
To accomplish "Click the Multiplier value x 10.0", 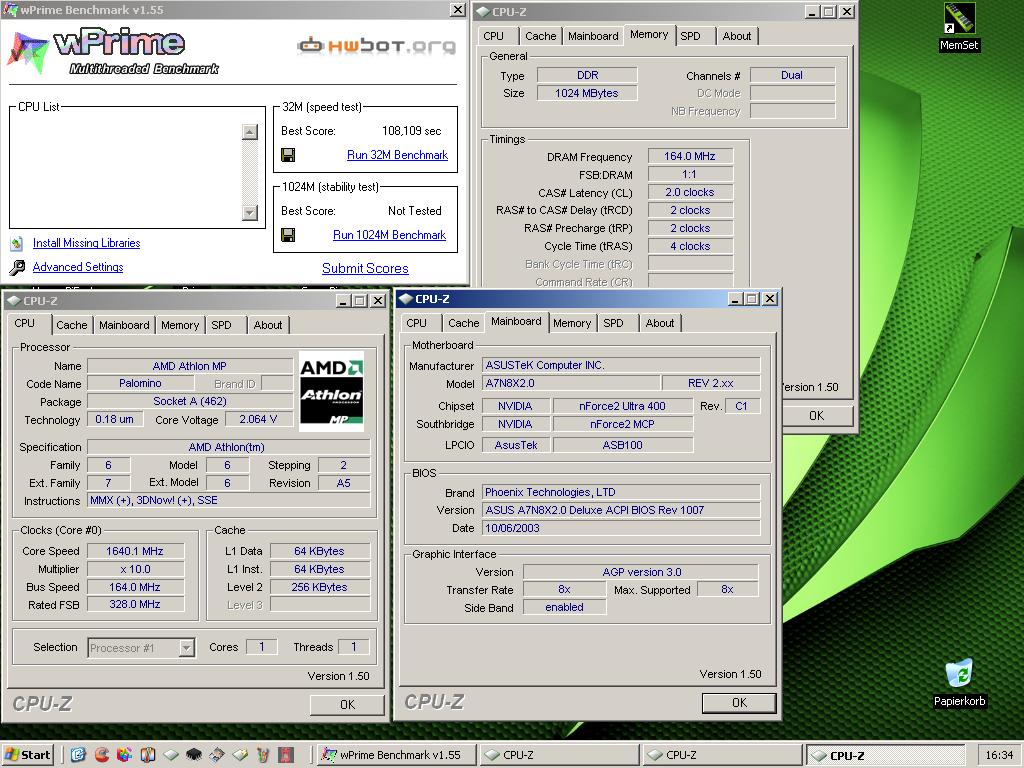I will [135, 569].
